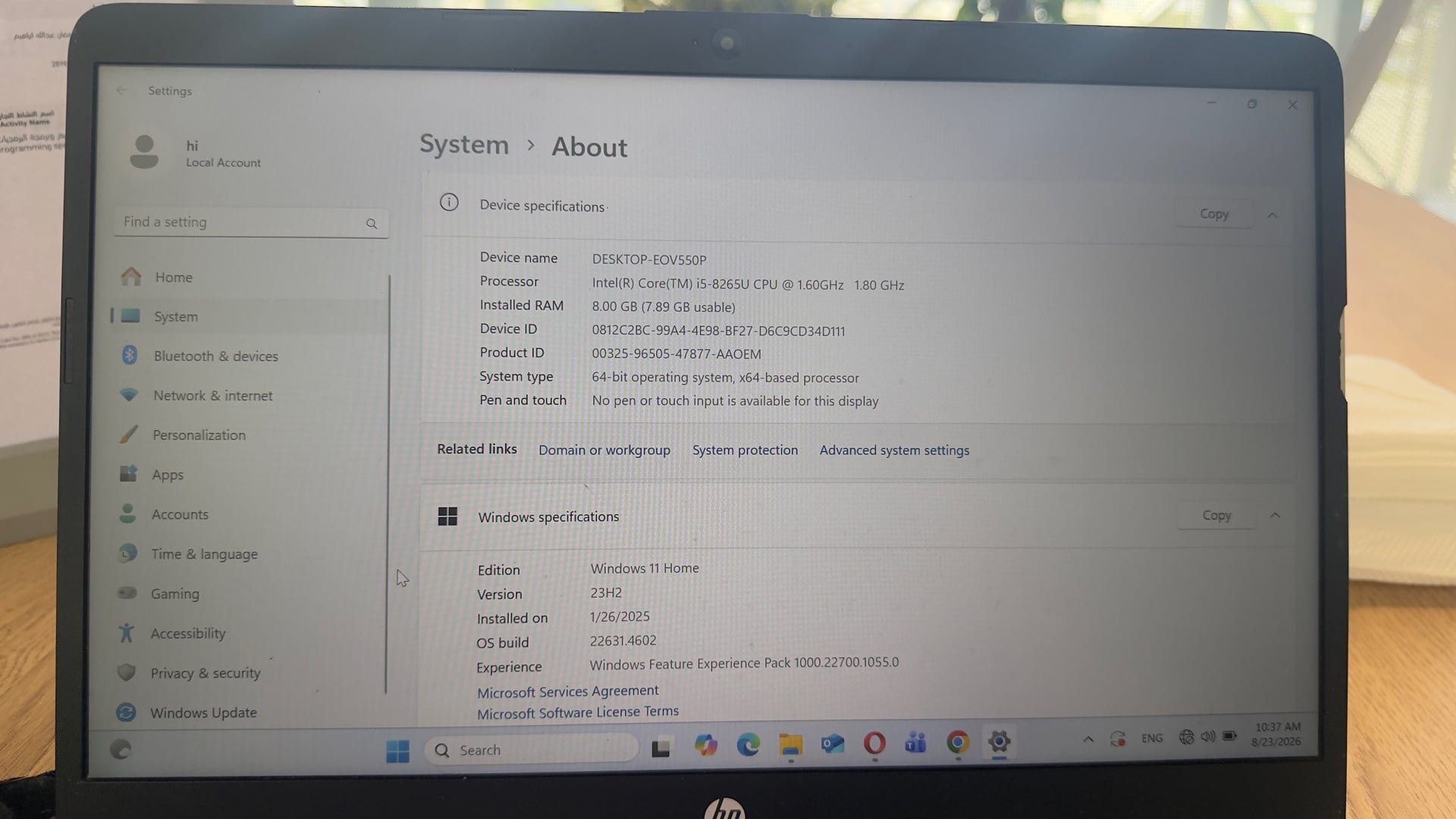The image size is (1456, 819).
Task: Open the Microsoft Services Agreement link
Action: point(568,692)
